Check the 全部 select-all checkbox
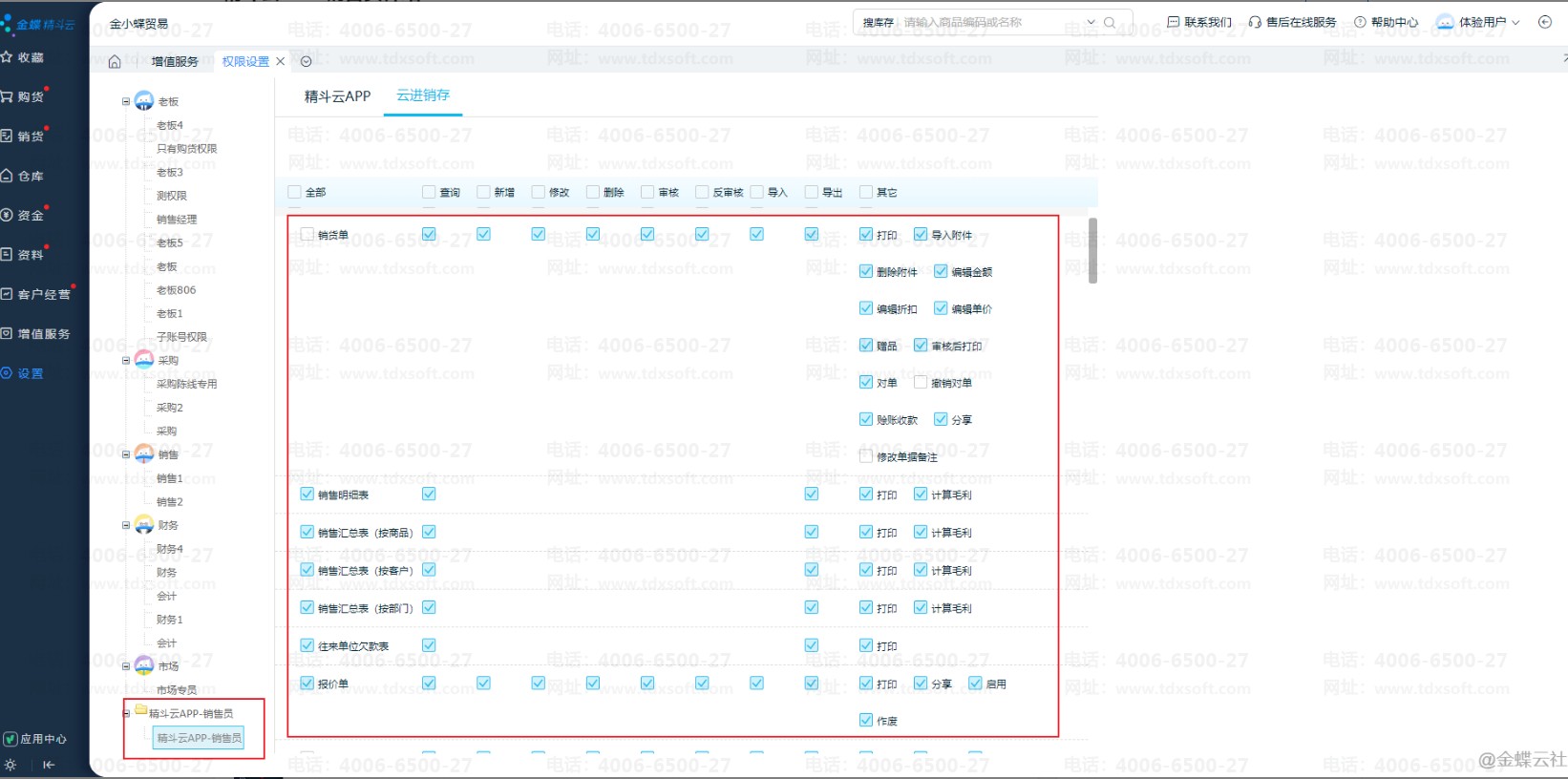This screenshot has height=779, width=1568. coord(295,192)
